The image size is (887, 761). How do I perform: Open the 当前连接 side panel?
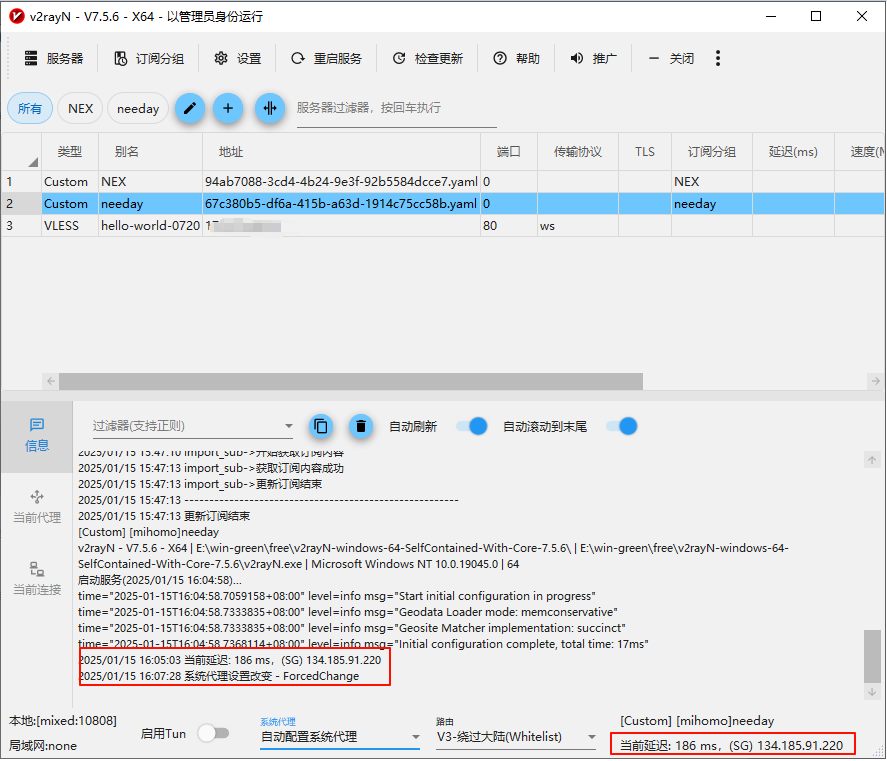click(x=37, y=578)
